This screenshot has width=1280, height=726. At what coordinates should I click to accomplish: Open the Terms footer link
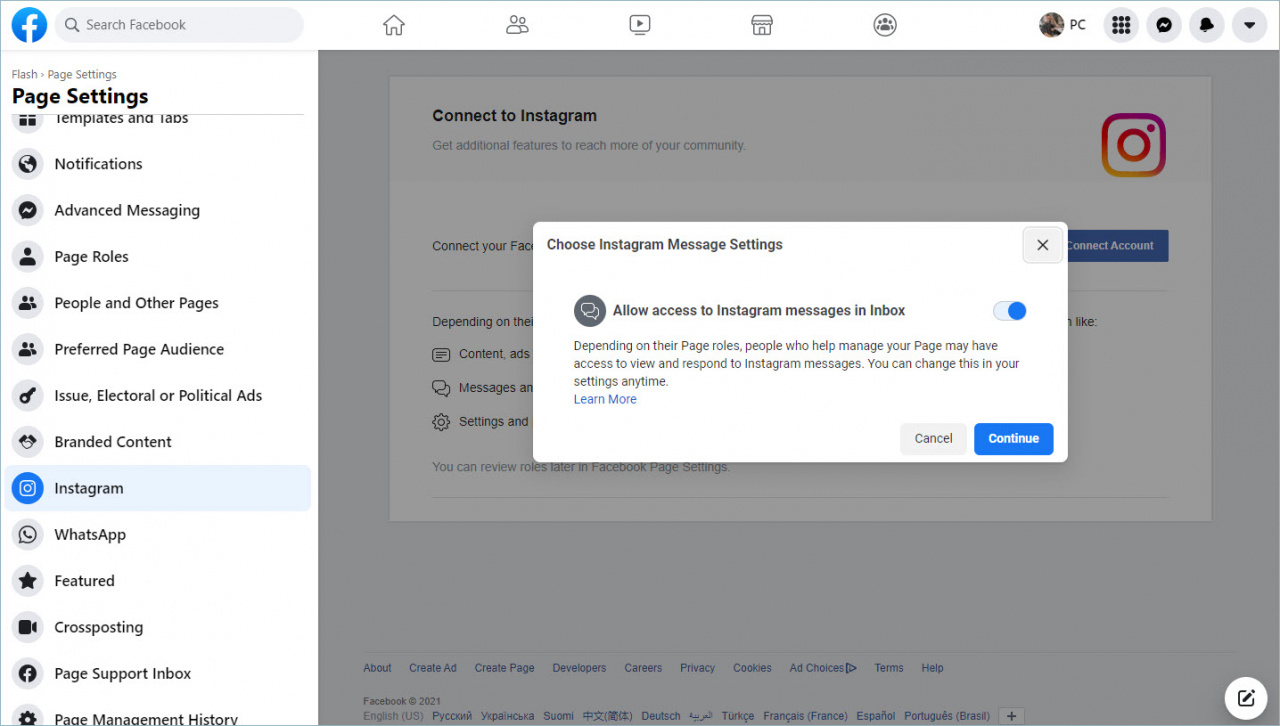[889, 668]
